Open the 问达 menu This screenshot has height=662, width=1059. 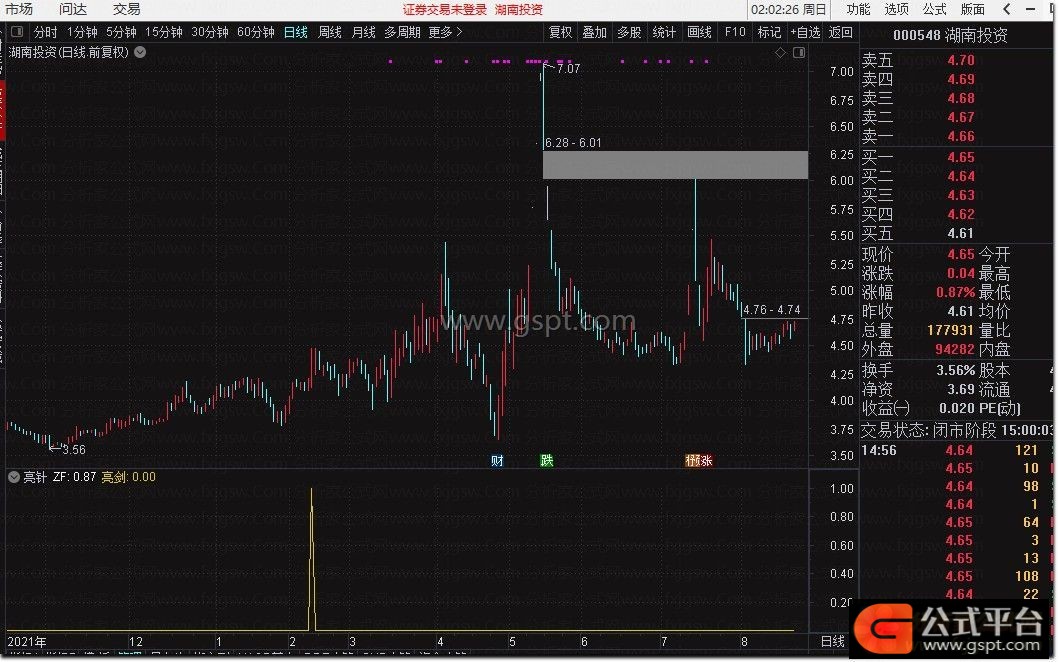click(x=73, y=9)
